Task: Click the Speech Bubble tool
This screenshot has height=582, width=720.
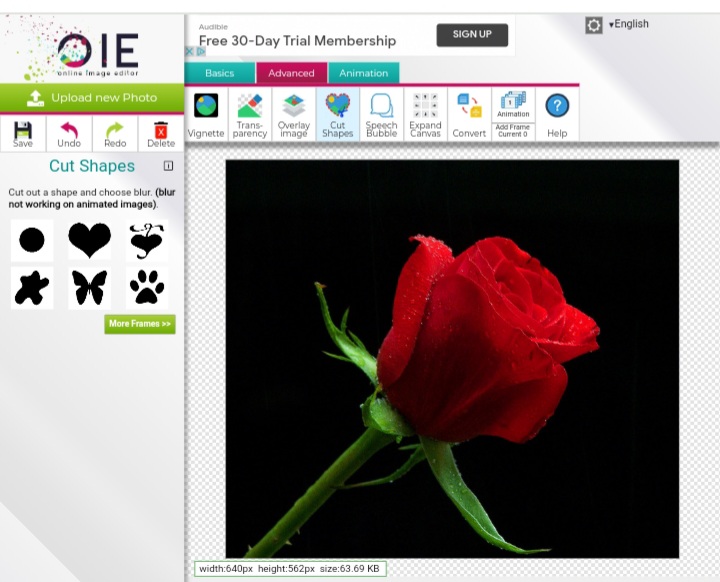Action: [x=381, y=115]
